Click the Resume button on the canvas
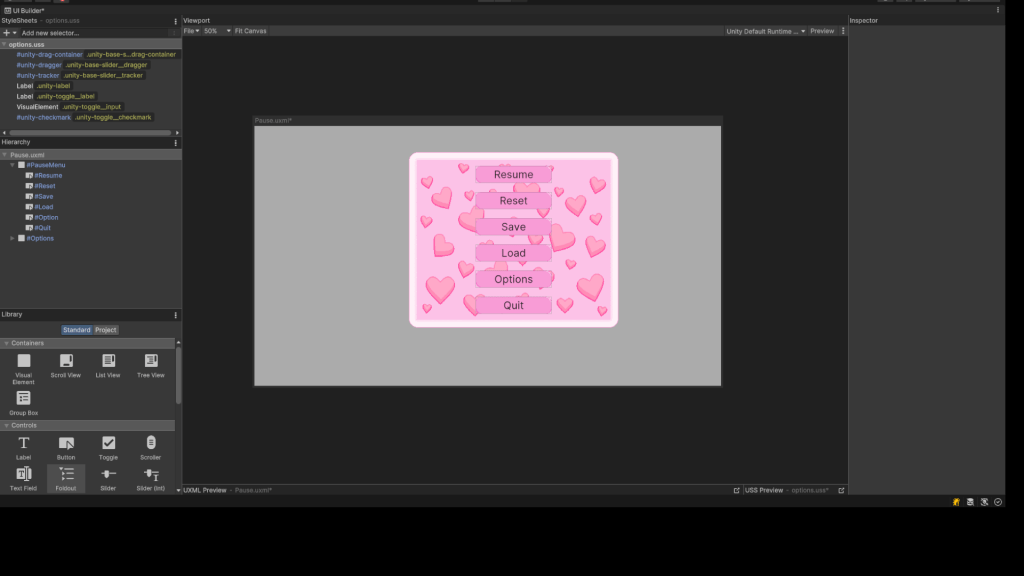 click(513, 174)
